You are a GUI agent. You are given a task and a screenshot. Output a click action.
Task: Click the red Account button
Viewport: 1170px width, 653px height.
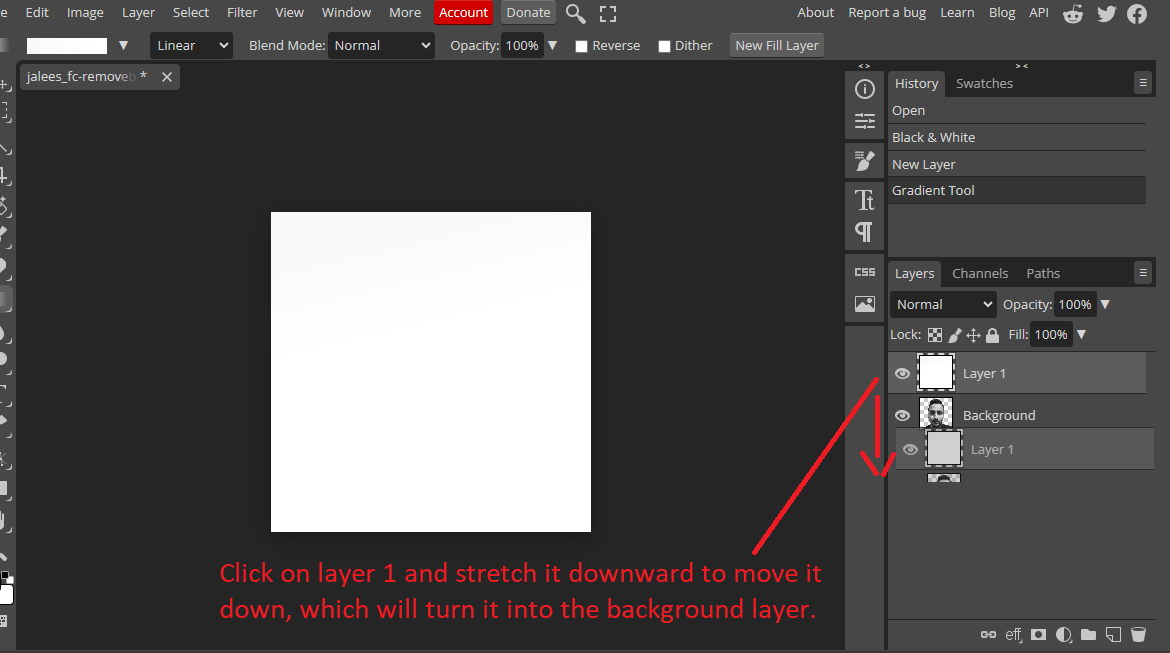coord(464,13)
